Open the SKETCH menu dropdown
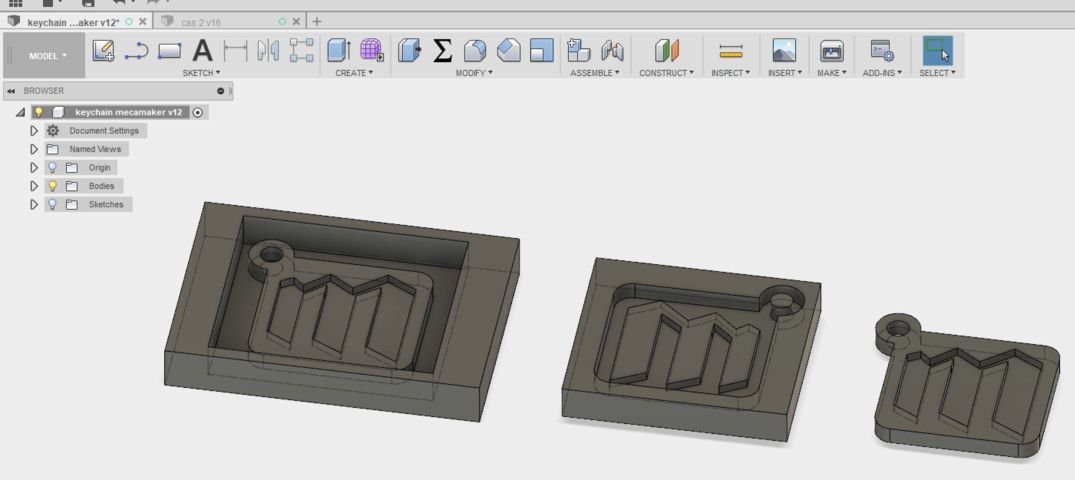The image size is (1075, 480). [202, 73]
